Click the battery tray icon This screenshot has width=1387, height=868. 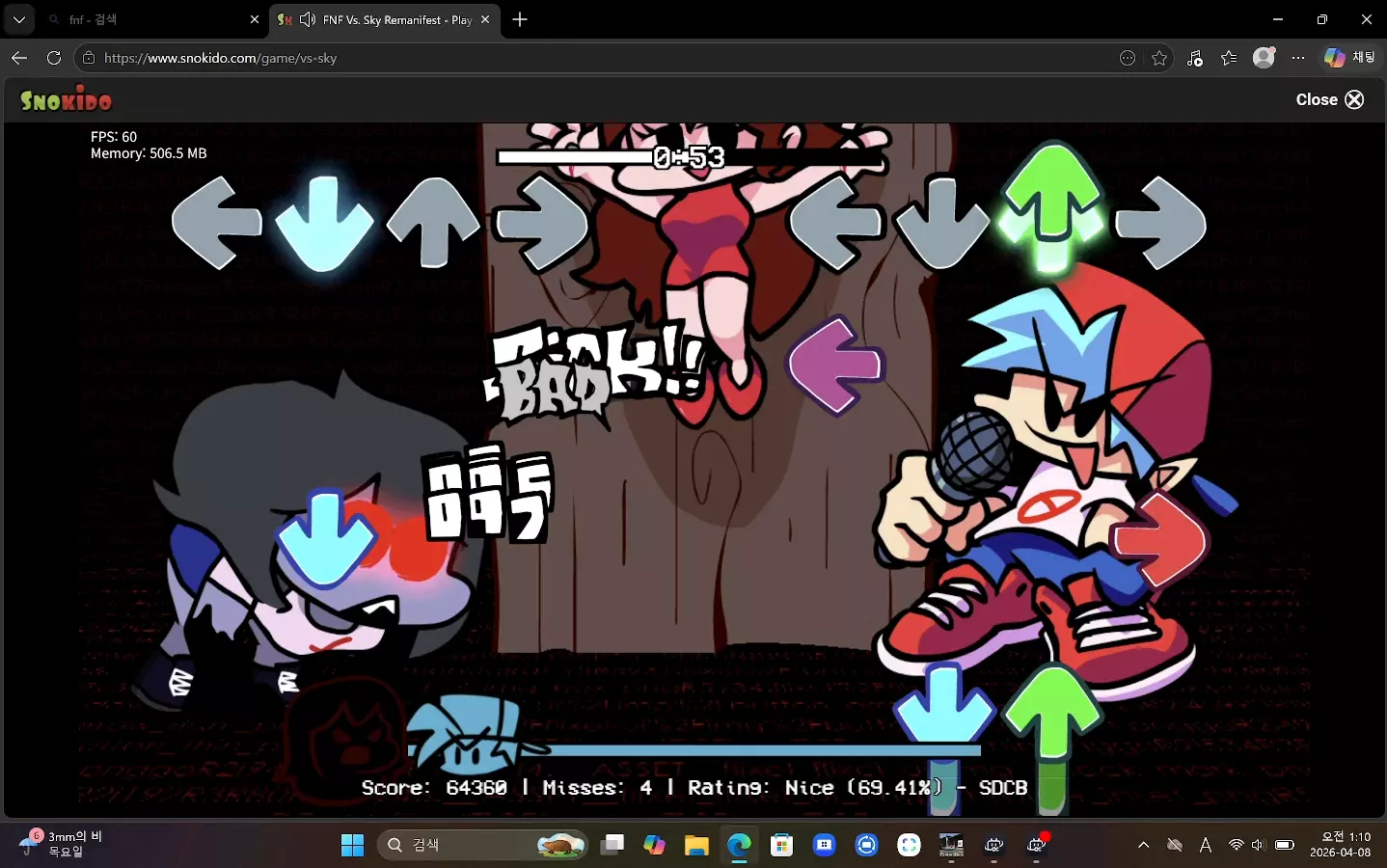[x=1285, y=846]
